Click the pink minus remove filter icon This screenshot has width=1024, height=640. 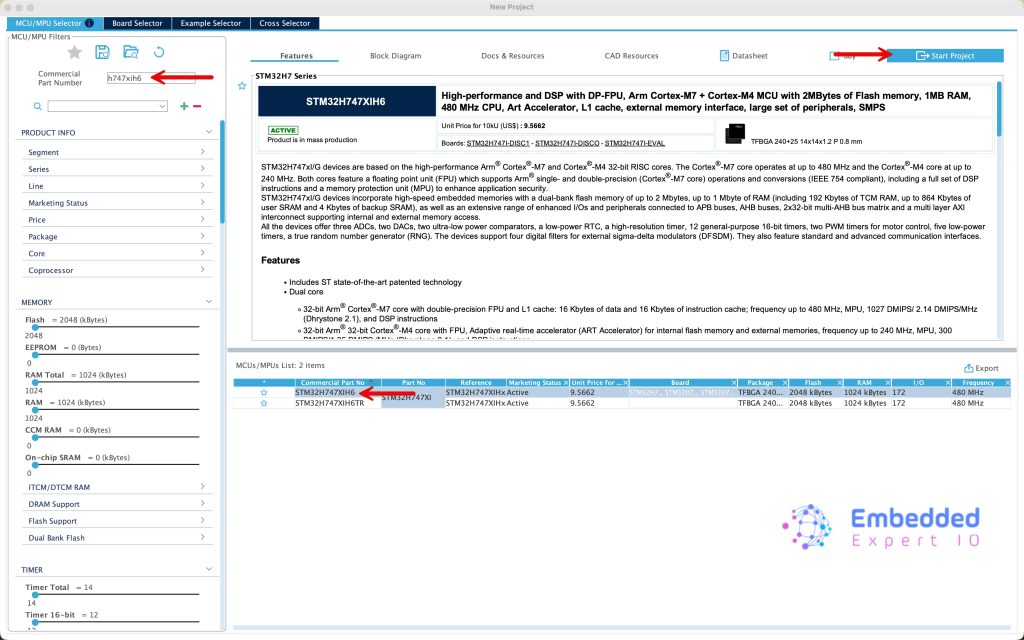tap(197, 106)
